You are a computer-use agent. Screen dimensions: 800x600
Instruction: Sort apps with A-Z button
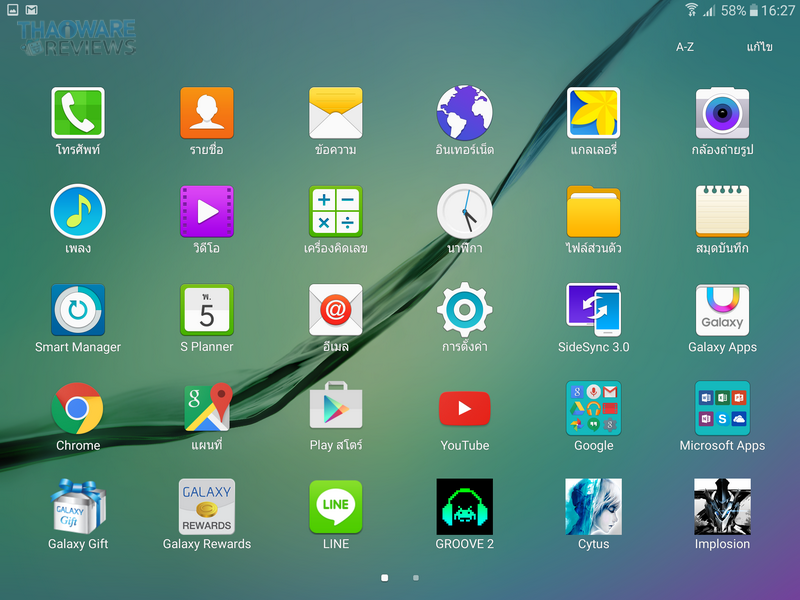[x=685, y=47]
